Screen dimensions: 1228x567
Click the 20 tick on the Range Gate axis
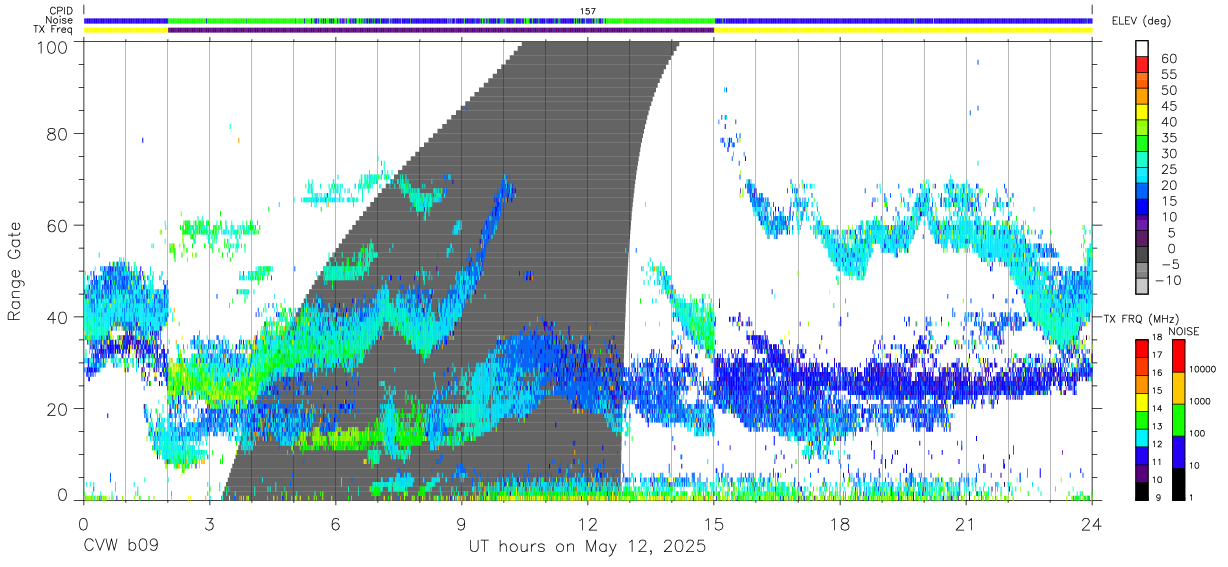point(59,409)
